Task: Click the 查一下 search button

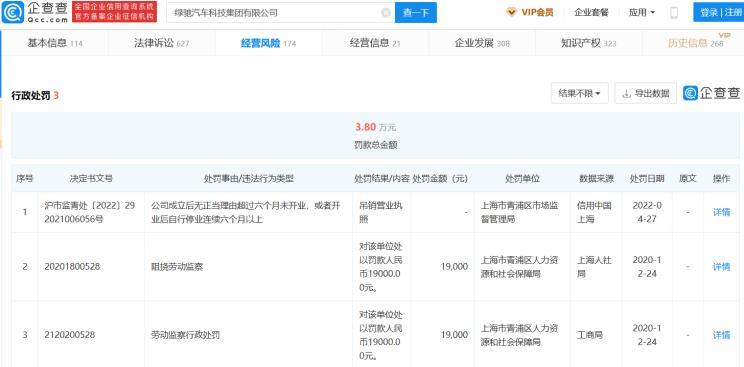Action: [416, 13]
